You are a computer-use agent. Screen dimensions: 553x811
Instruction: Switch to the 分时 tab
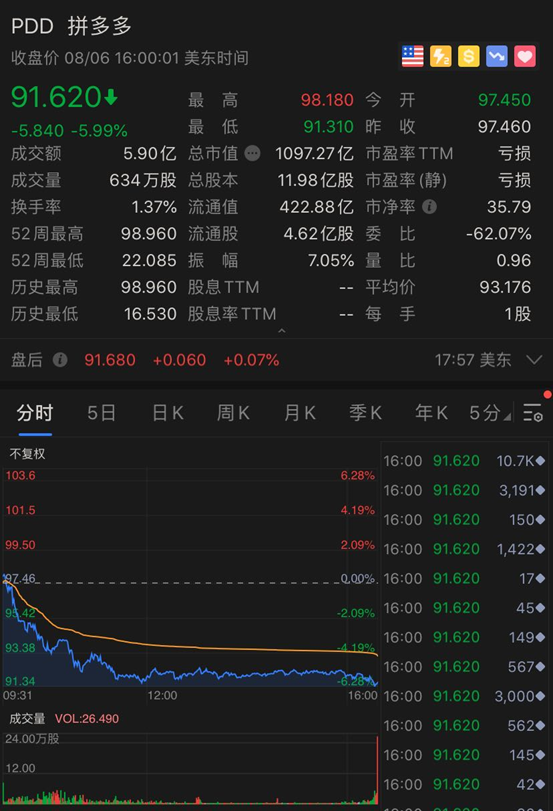click(x=35, y=413)
